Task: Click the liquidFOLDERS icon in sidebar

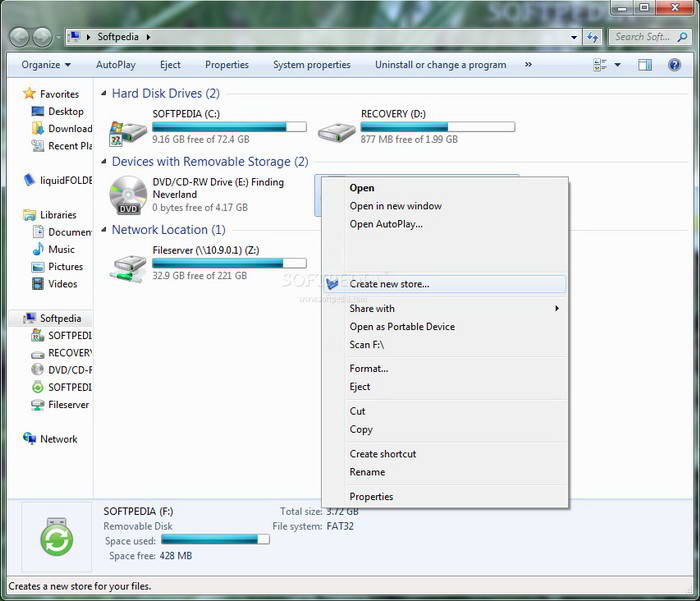Action: [29, 180]
